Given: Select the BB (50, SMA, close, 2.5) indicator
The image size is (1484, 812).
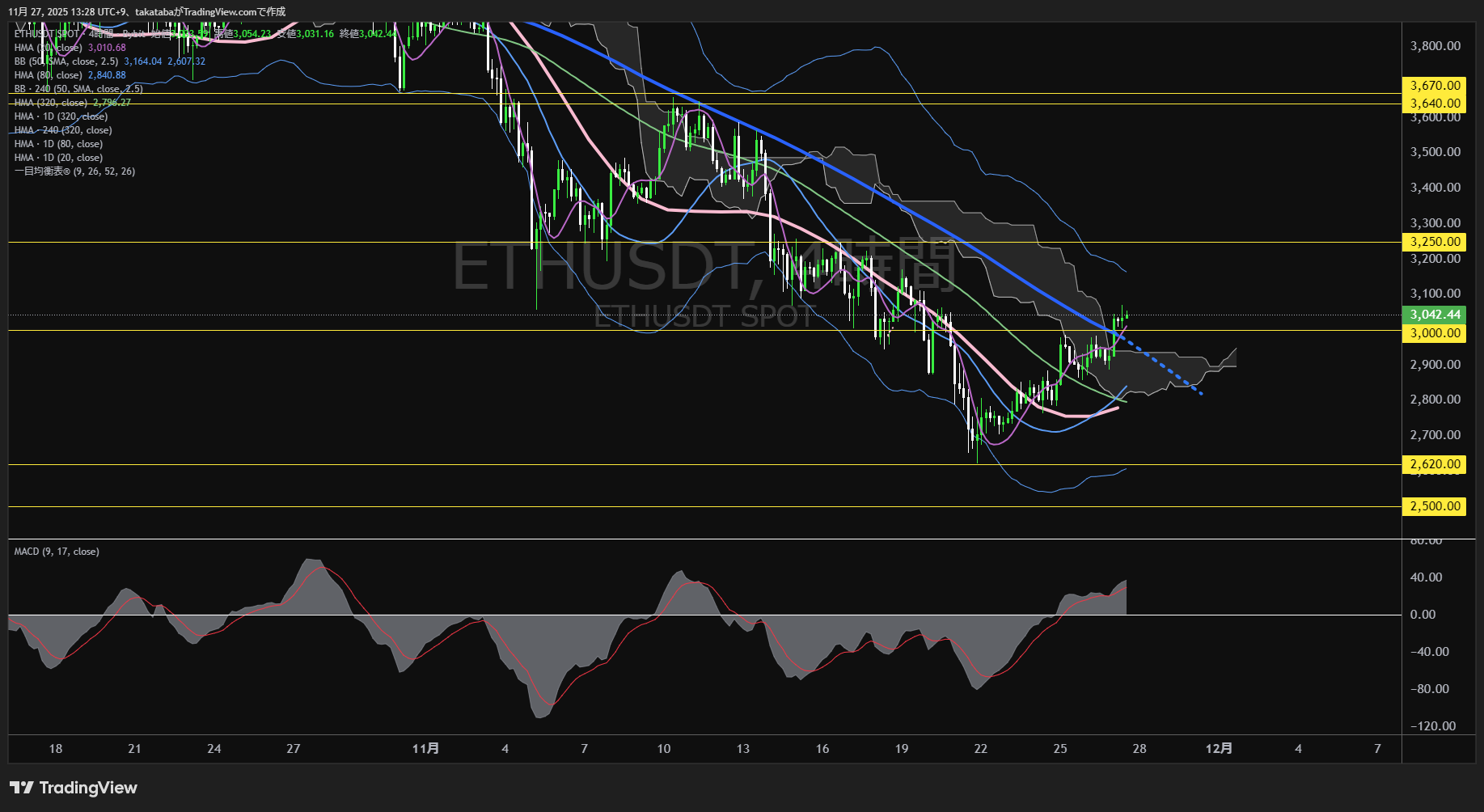Looking at the screenshot, I should (66, 61).
